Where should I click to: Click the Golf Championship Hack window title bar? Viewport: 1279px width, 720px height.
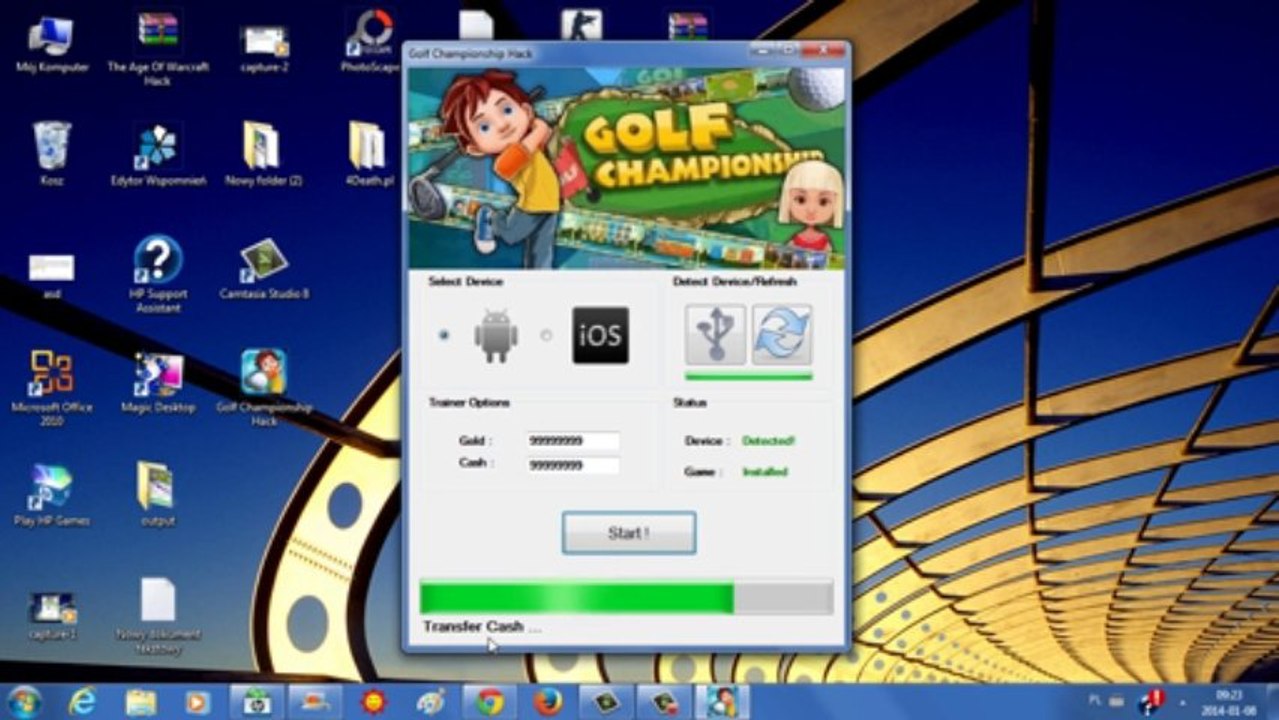pyautogui.click(x=627, y=53)
